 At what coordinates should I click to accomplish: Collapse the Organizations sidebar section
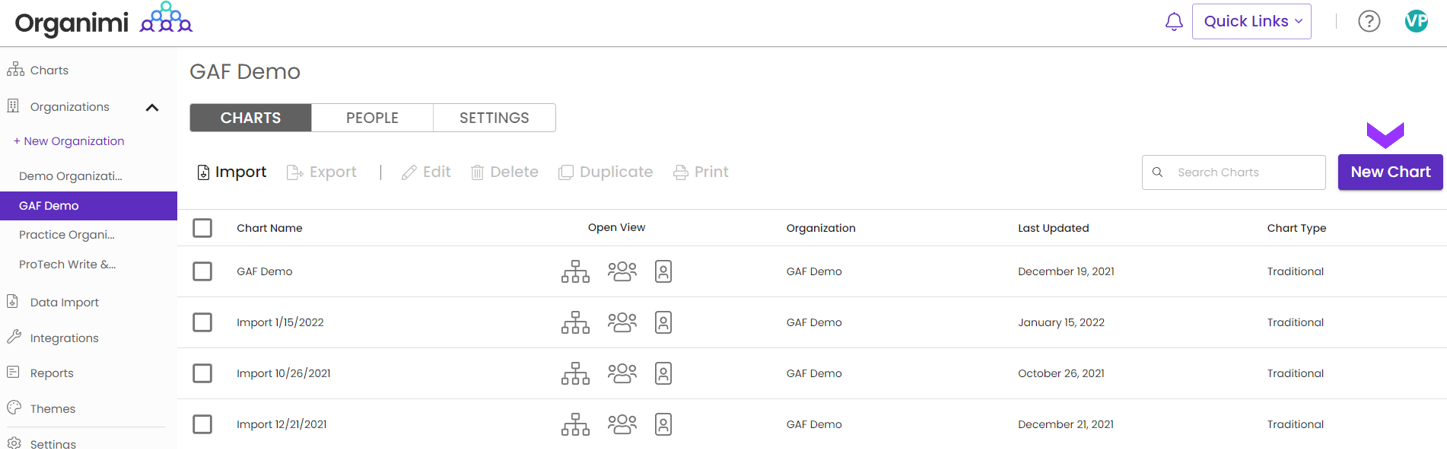[x=152, y=107]
